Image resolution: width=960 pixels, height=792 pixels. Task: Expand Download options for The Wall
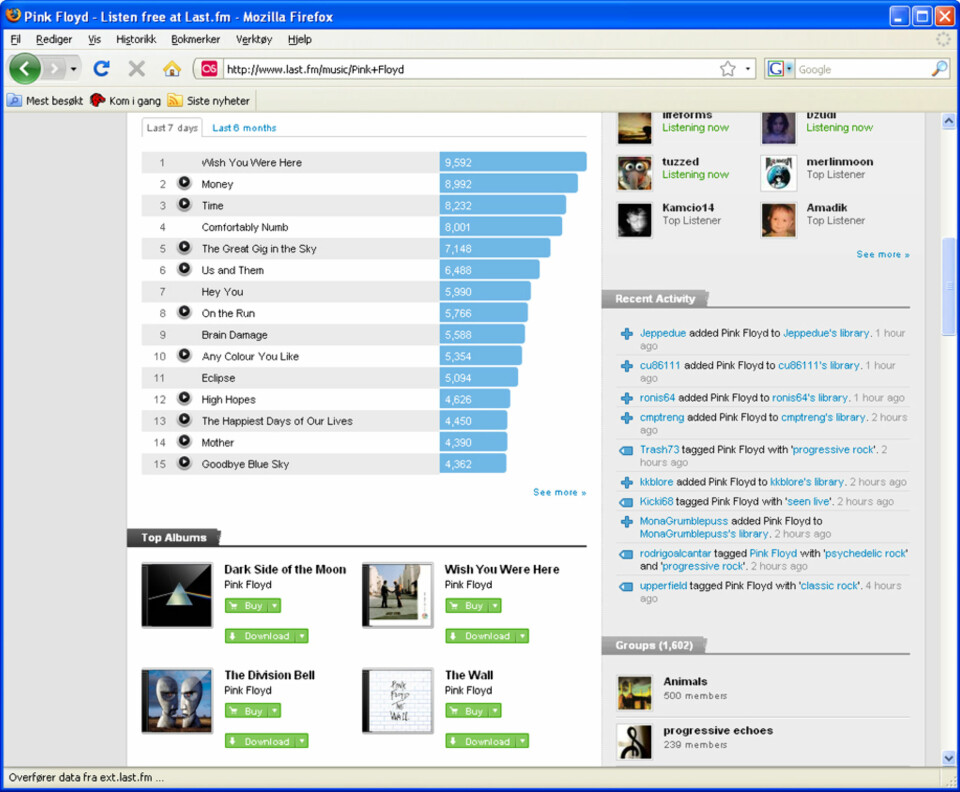(522, 741)
